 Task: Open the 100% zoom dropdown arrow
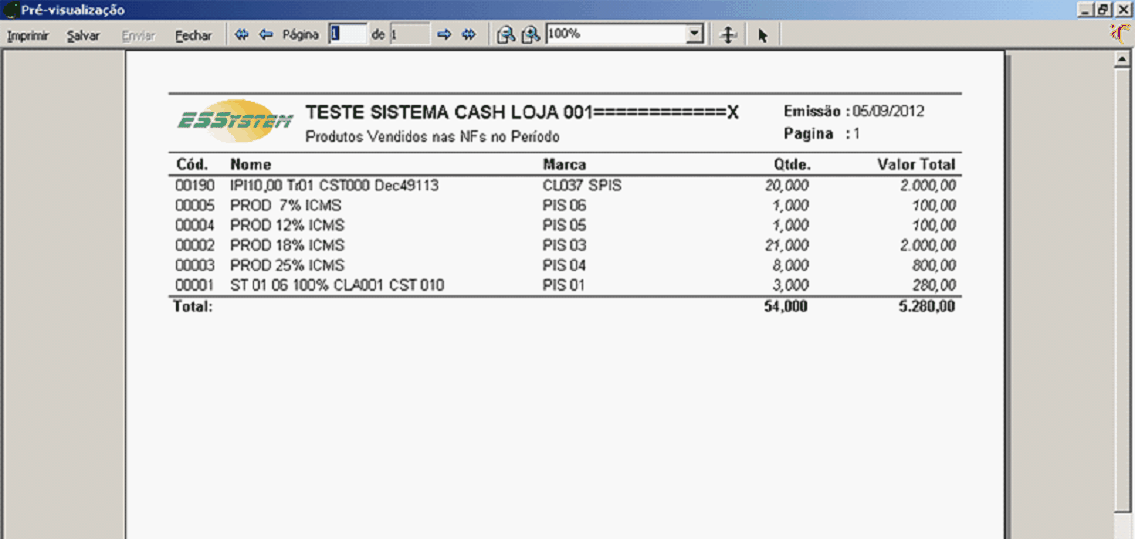695,34
